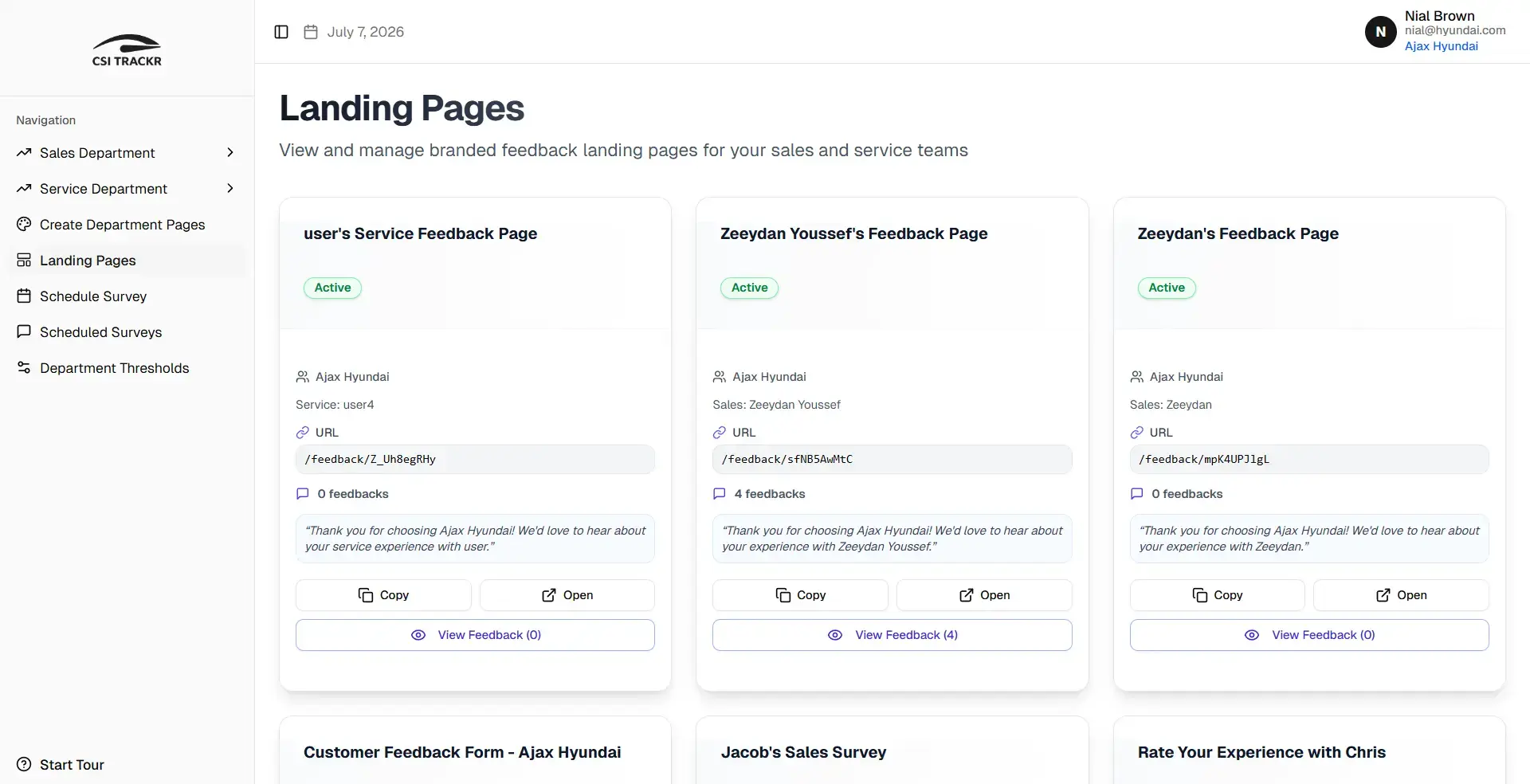The image size is (1530, 784).
Task: Click the Sales: Zeeydan Youssef text
Action: tap(776, 405)
